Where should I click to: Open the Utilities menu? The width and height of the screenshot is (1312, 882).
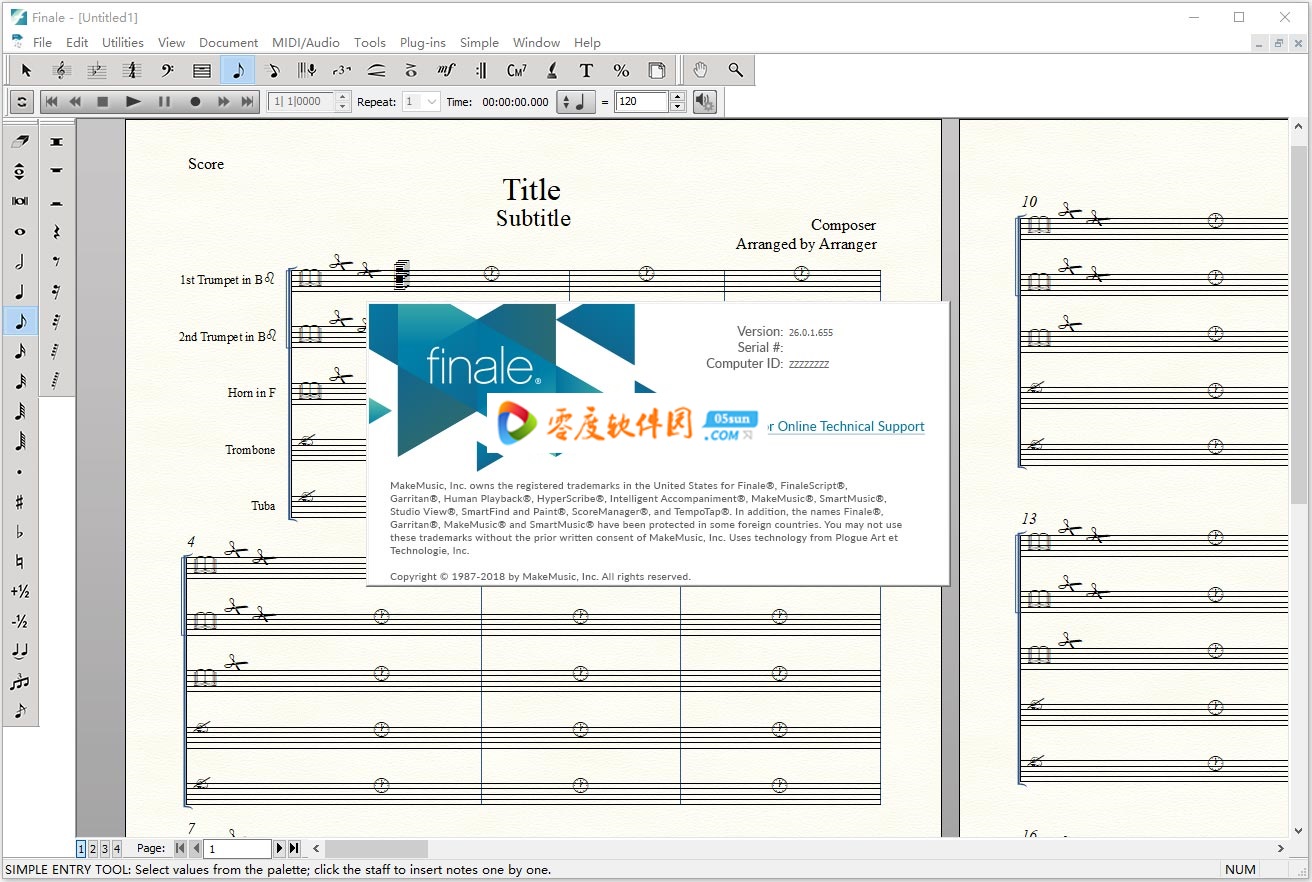[123, 42]
